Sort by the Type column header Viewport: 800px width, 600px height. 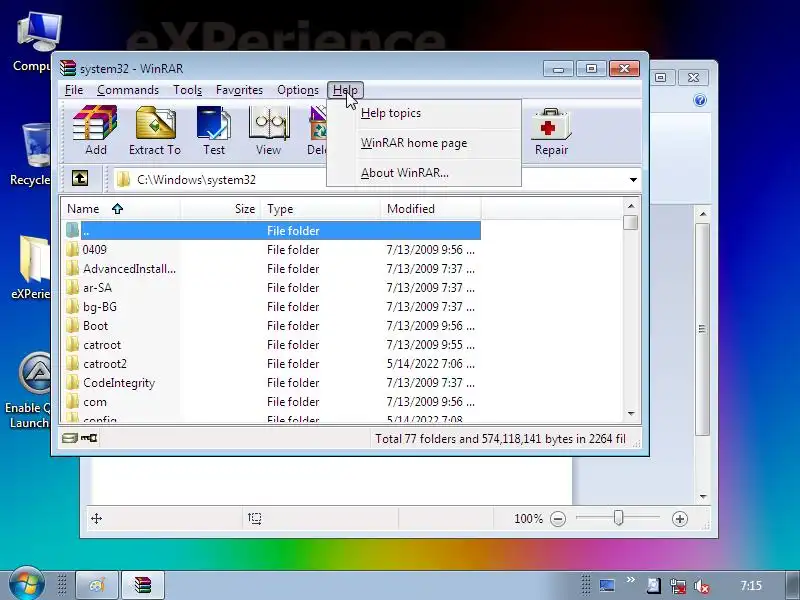pos(320,209)
